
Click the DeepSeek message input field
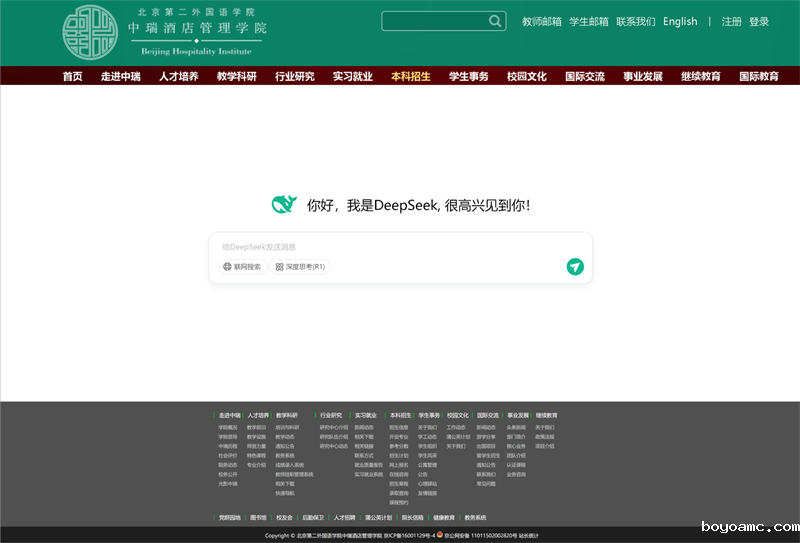pos(401,247)
